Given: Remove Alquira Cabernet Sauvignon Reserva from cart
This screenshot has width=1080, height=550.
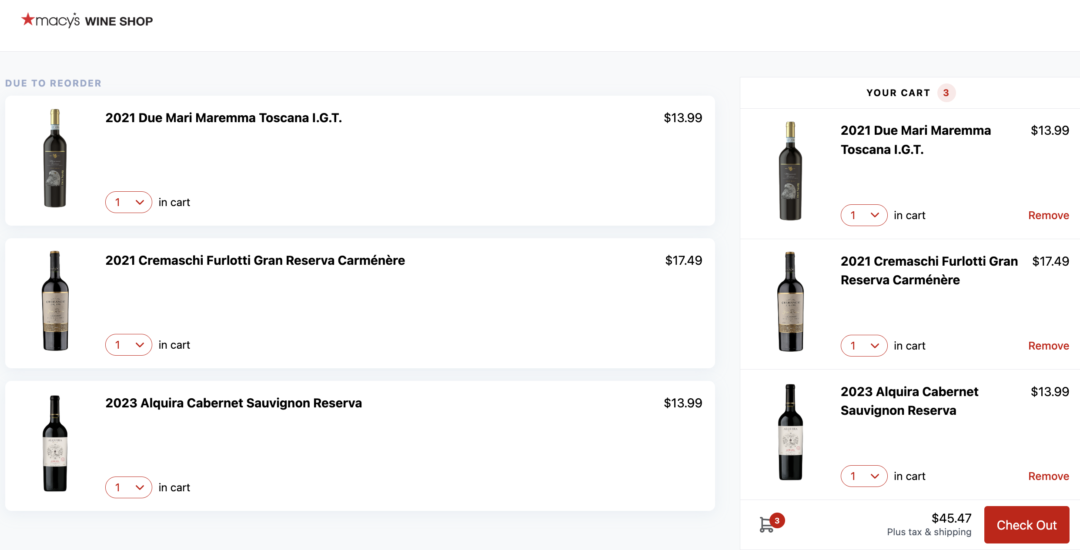Looking at the screenshot, I should coord(1048,476).
